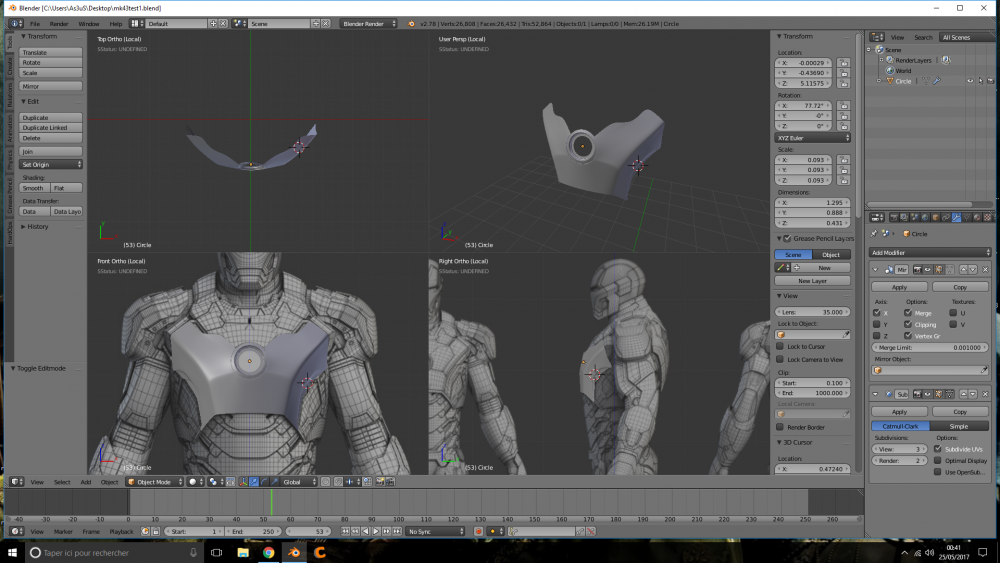Image resolution: width=1000 pixels, height=563 pixels.
Task: Open the Constraints properties tab icon
Action: (946, 217)
